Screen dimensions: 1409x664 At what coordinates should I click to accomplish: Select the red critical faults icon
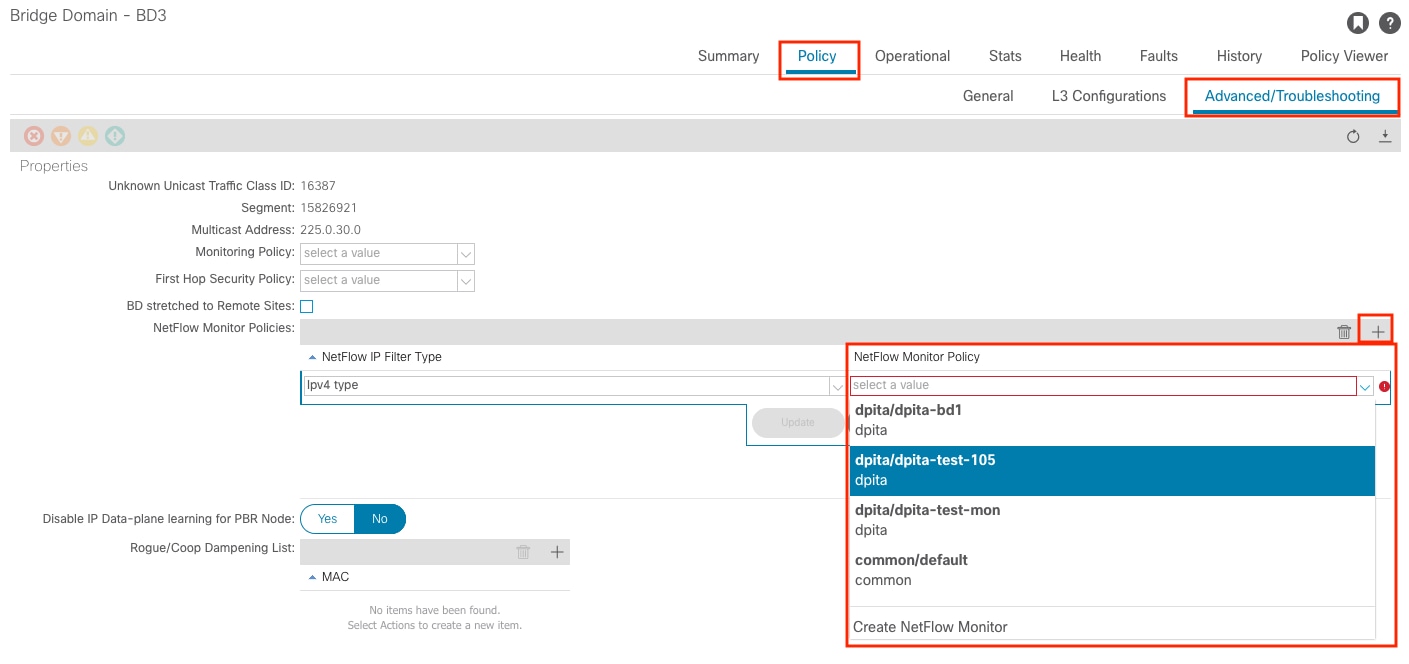(34, 136)
